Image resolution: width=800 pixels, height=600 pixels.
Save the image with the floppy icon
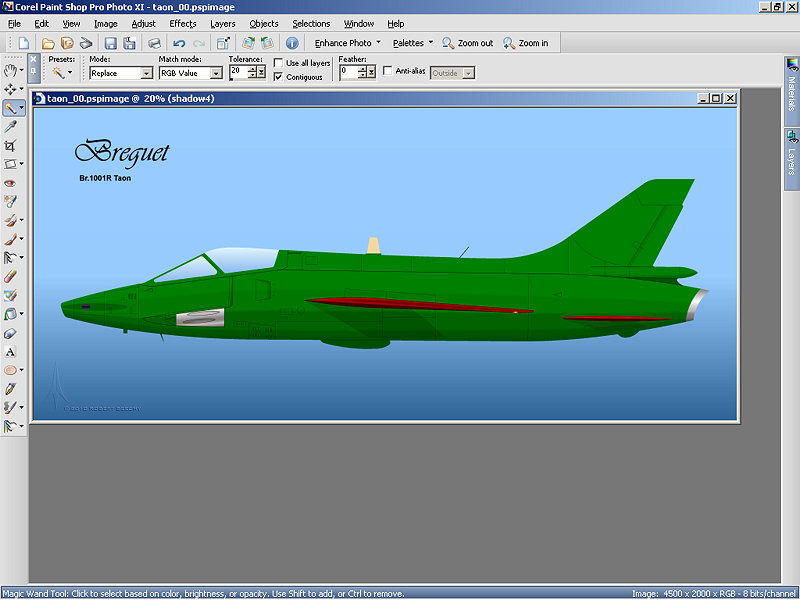pyautogui.click(x=111, y=43)
